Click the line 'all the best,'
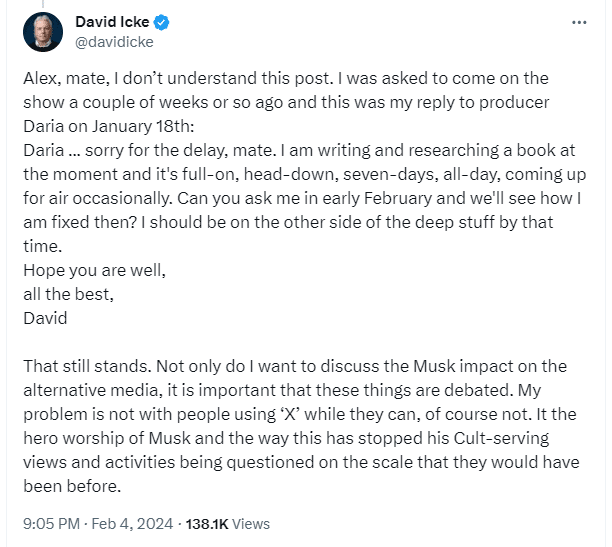 tap(68, 294)
